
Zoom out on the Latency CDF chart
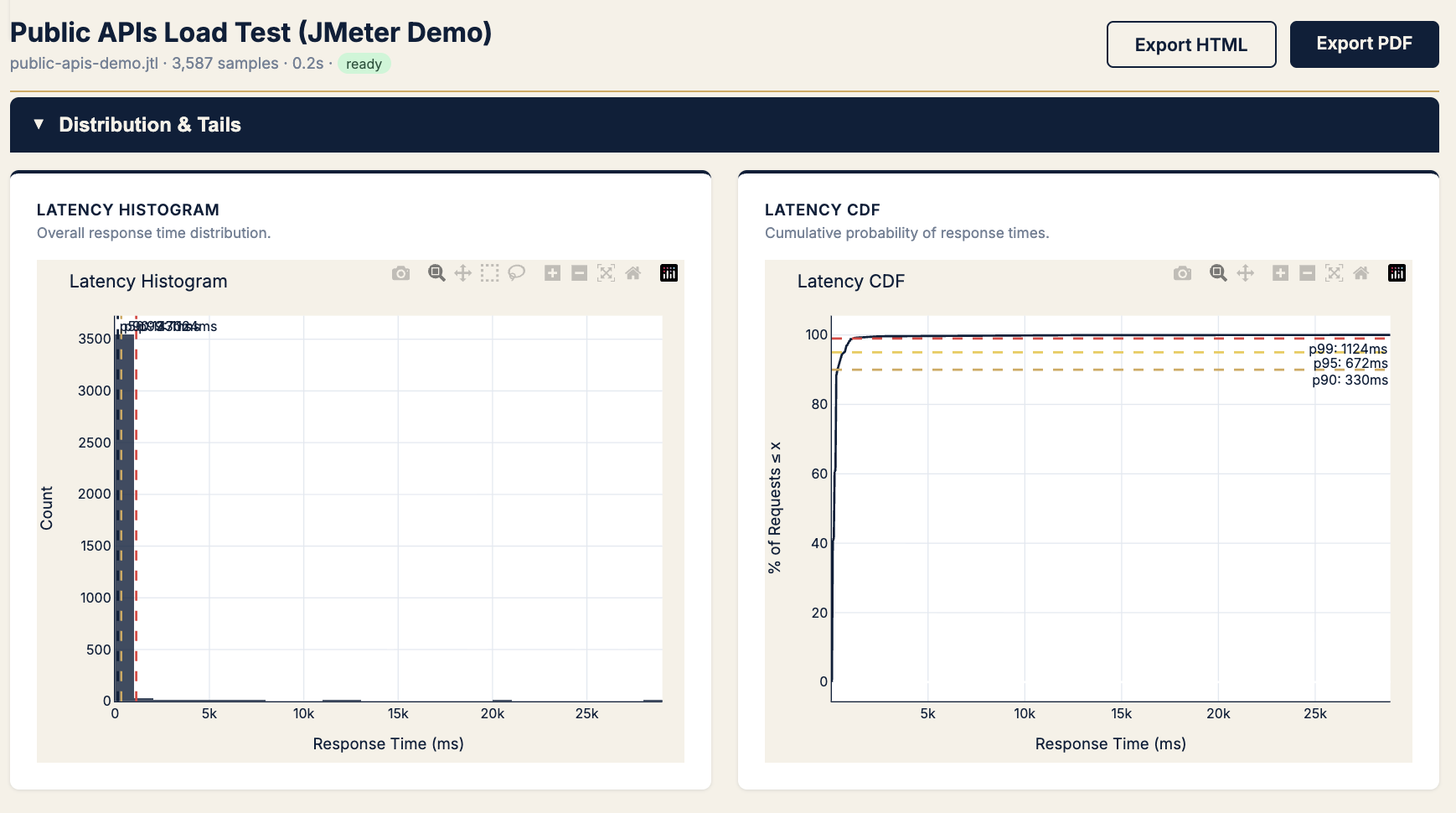pos(1307,273)
